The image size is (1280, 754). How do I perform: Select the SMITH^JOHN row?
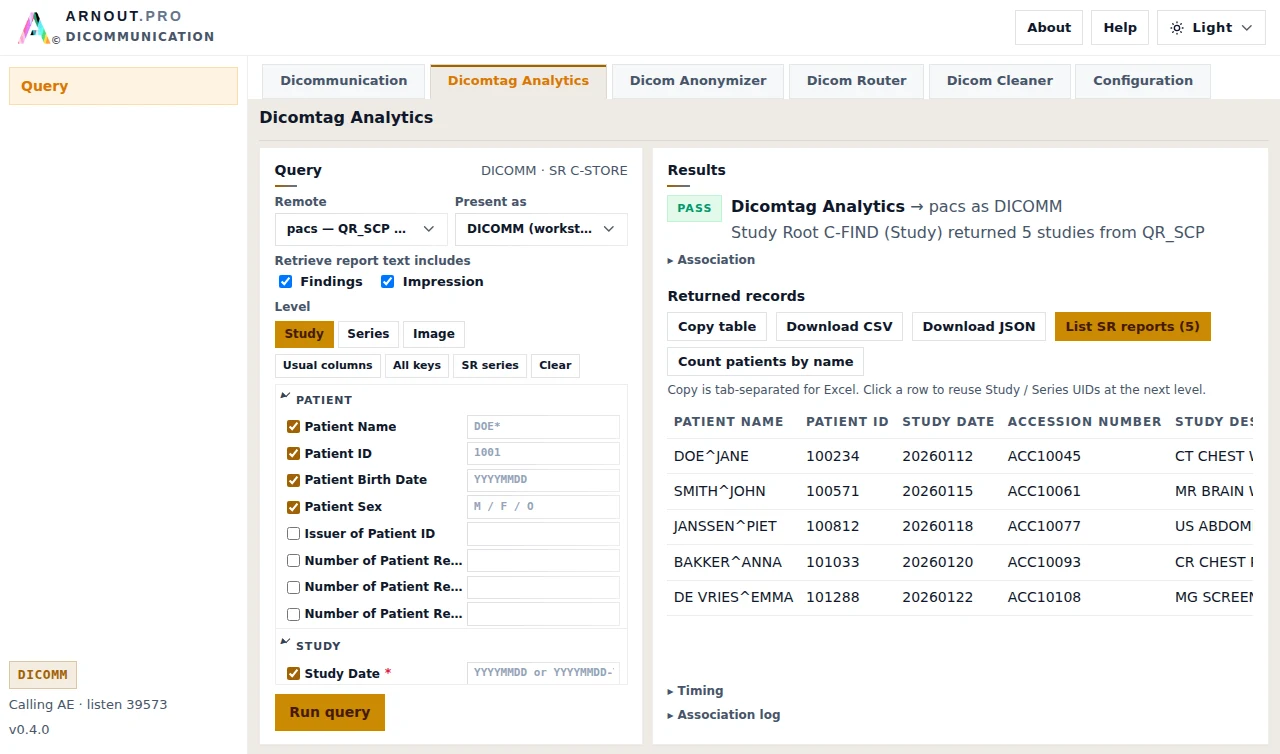(960, 491)
